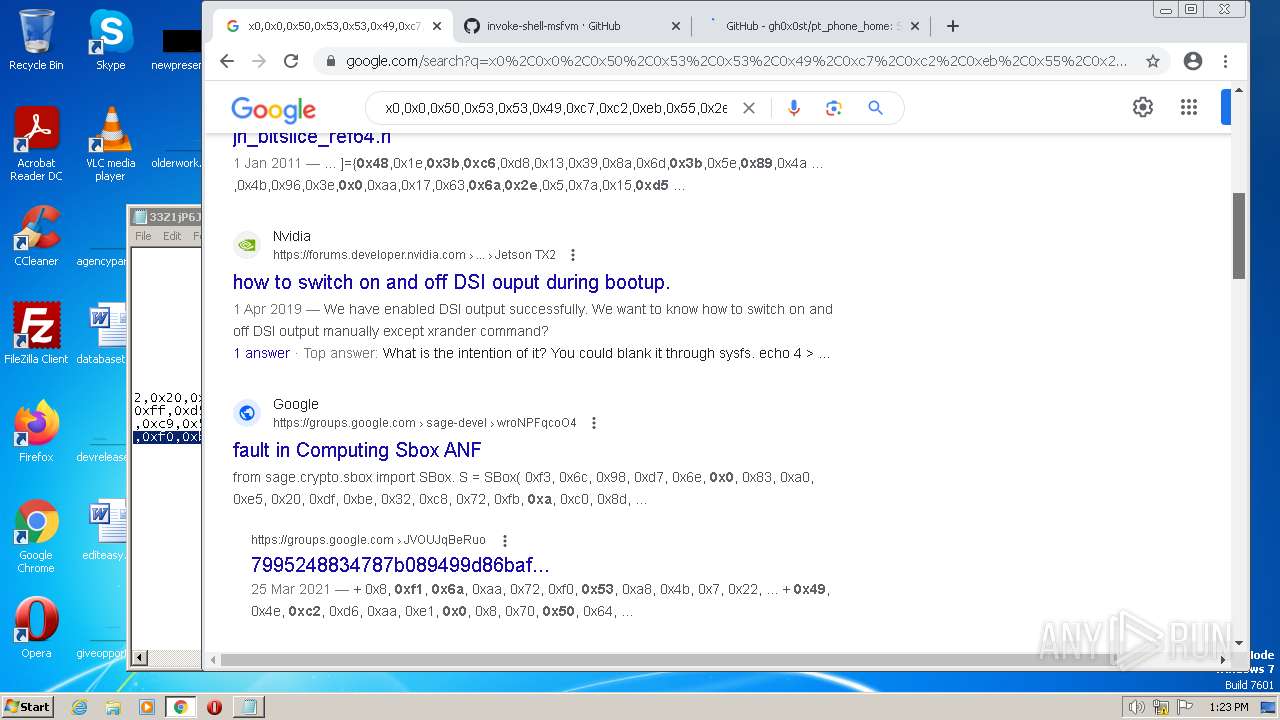Image resolution: width=1280 pixels, height=720 pixels.
Task: Open Nvidia DSI output forum result
Action: 451,282
